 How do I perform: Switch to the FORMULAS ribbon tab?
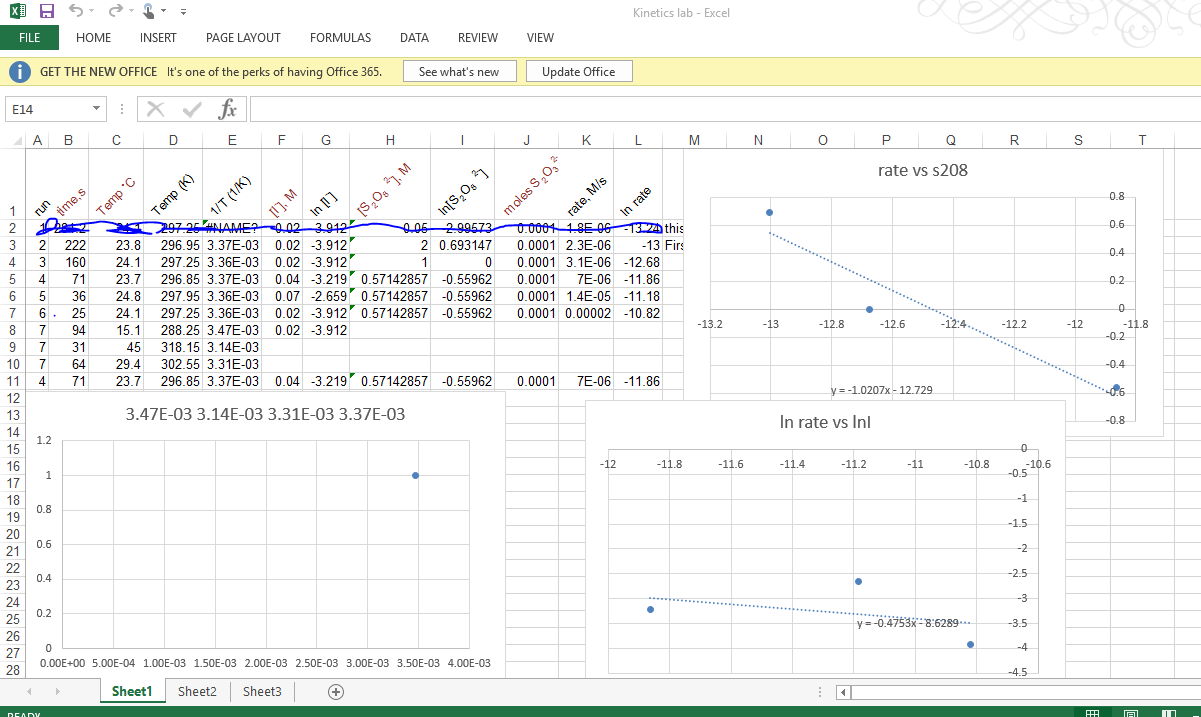[340, 38]
